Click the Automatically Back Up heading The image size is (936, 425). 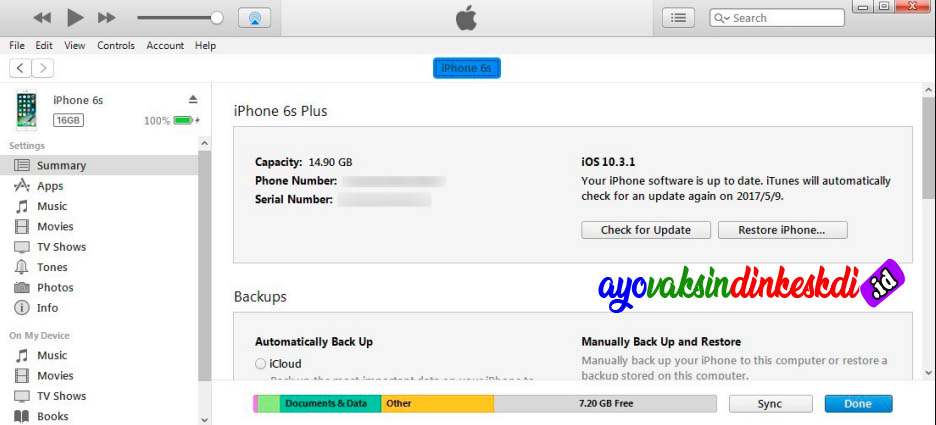pos(314,342)
